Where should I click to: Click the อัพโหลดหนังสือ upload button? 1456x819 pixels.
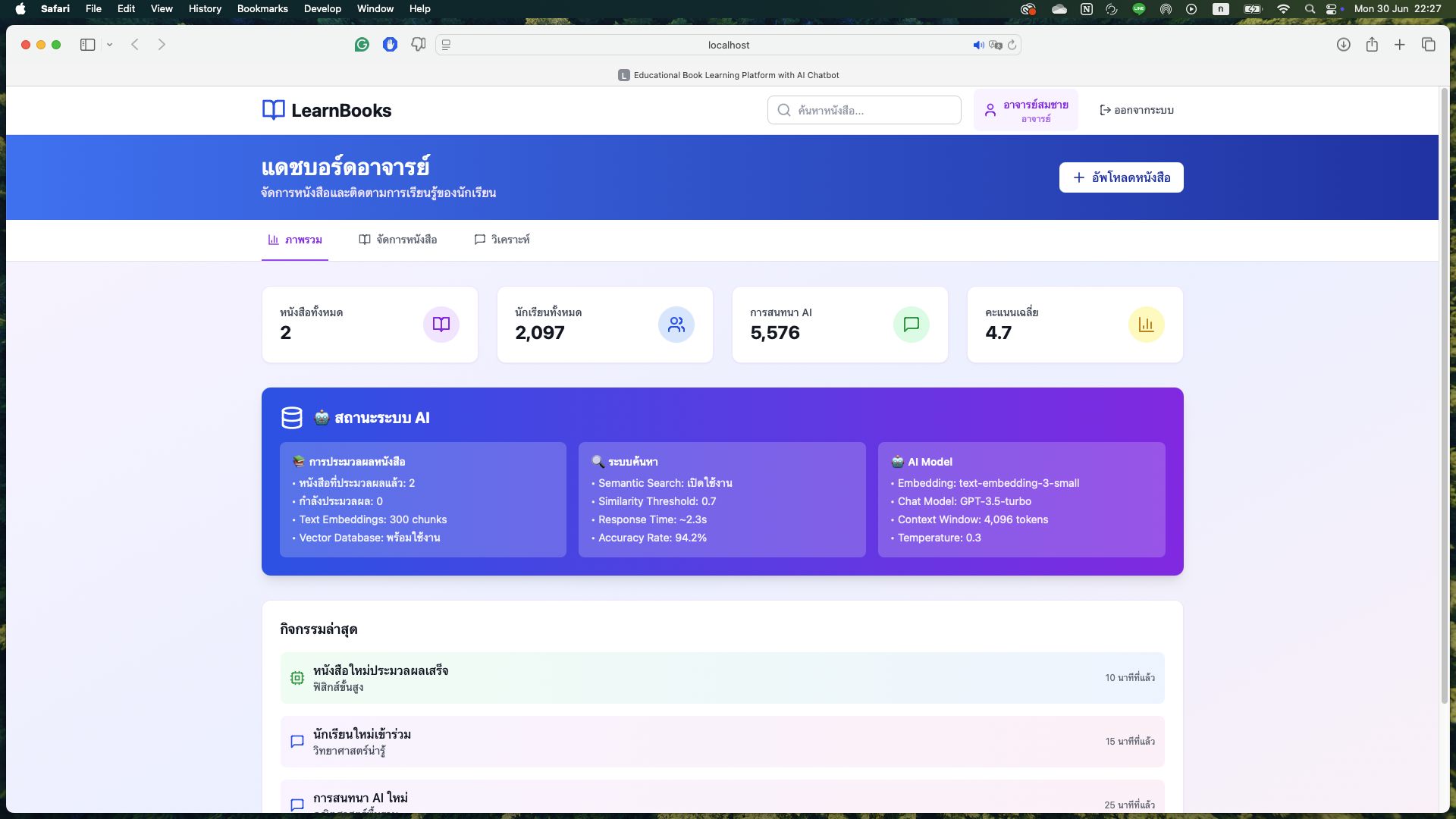pos(1121,177)
